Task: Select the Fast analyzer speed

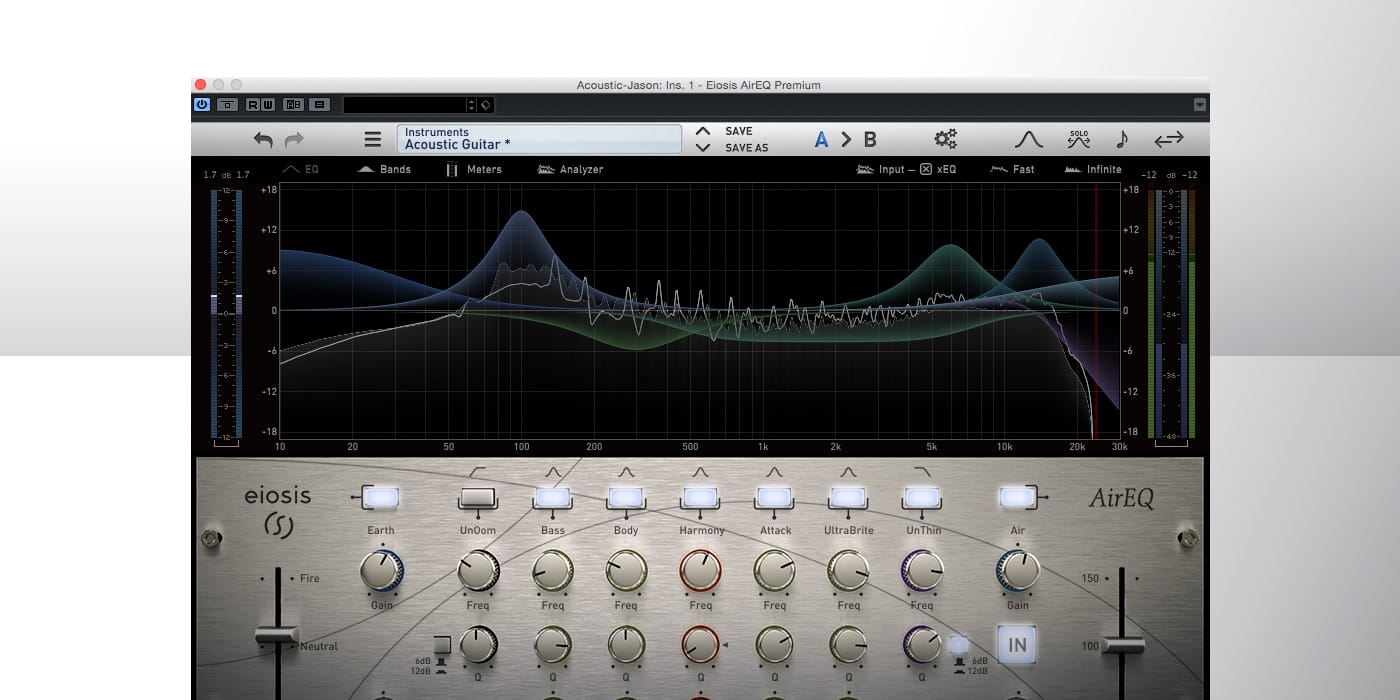Action: pyautogui.click(x=1012, y=169)
